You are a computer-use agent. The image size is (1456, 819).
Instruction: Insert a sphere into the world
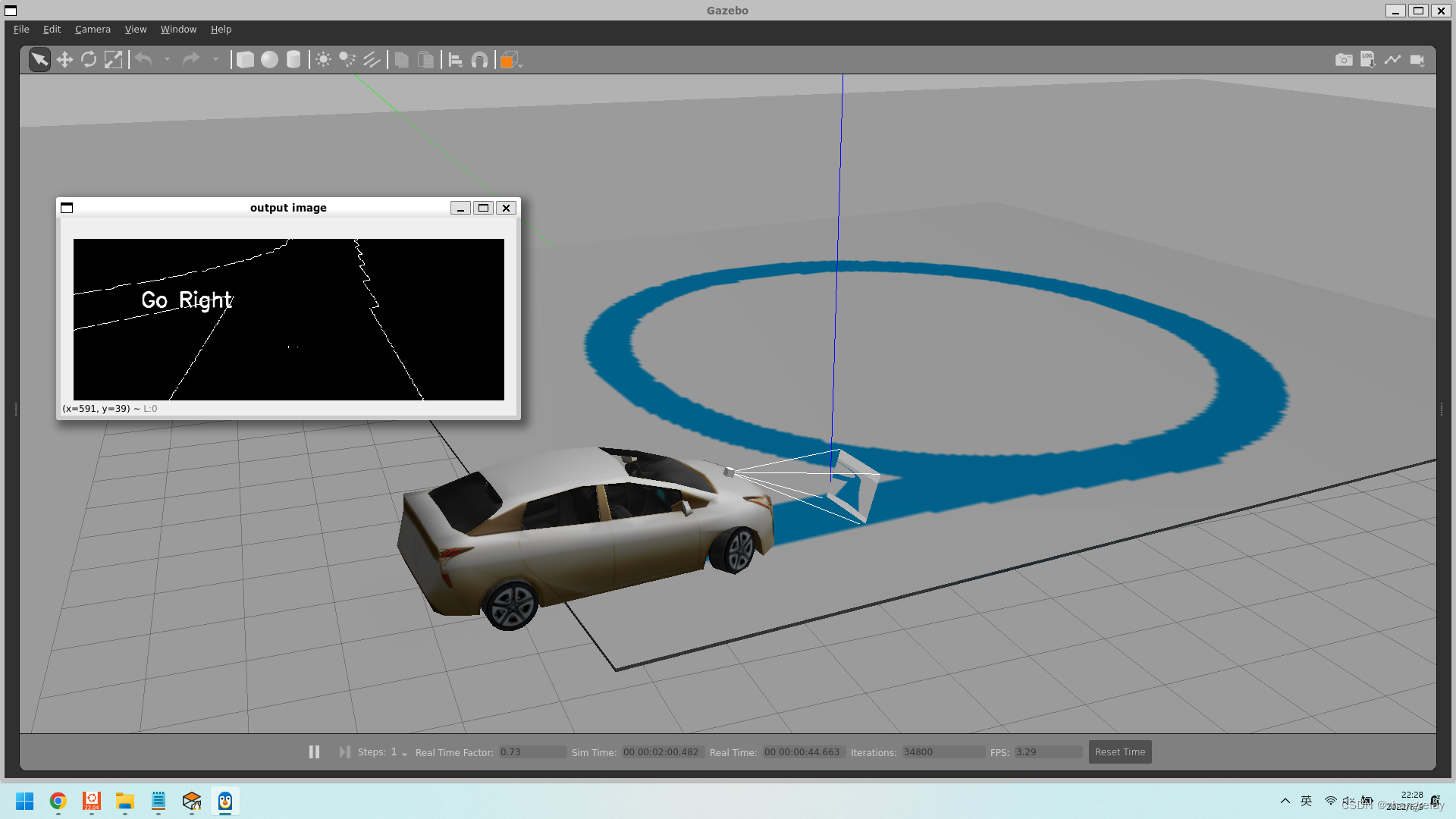(269, 60)
